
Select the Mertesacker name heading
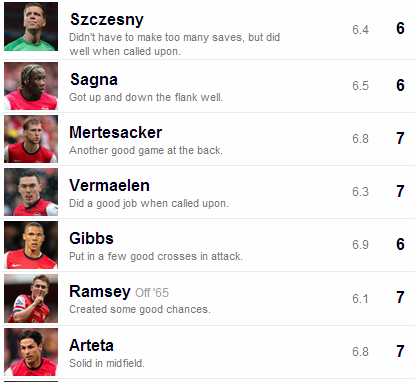115,132
